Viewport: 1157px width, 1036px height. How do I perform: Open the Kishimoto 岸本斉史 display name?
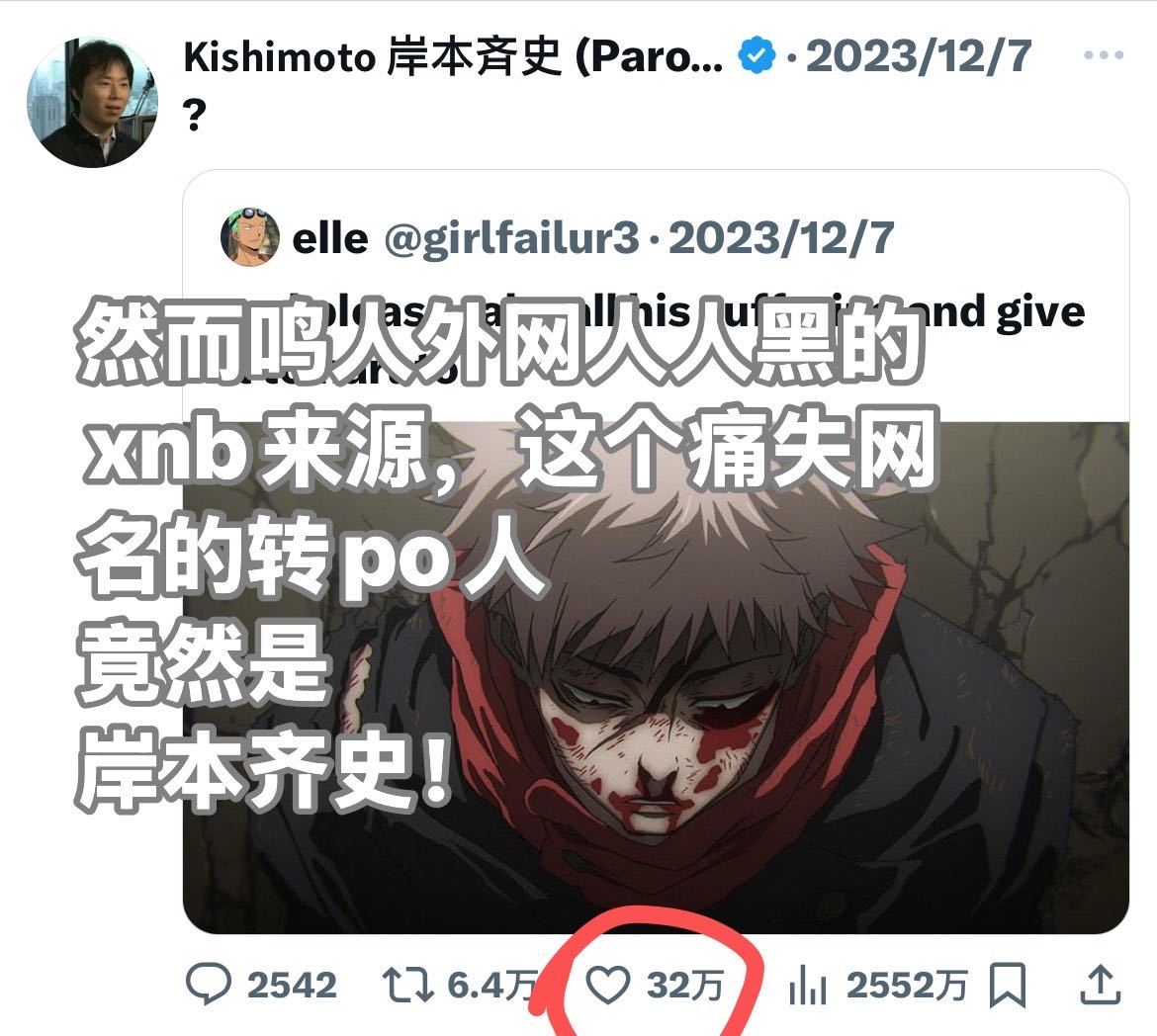tap(452, 56)
